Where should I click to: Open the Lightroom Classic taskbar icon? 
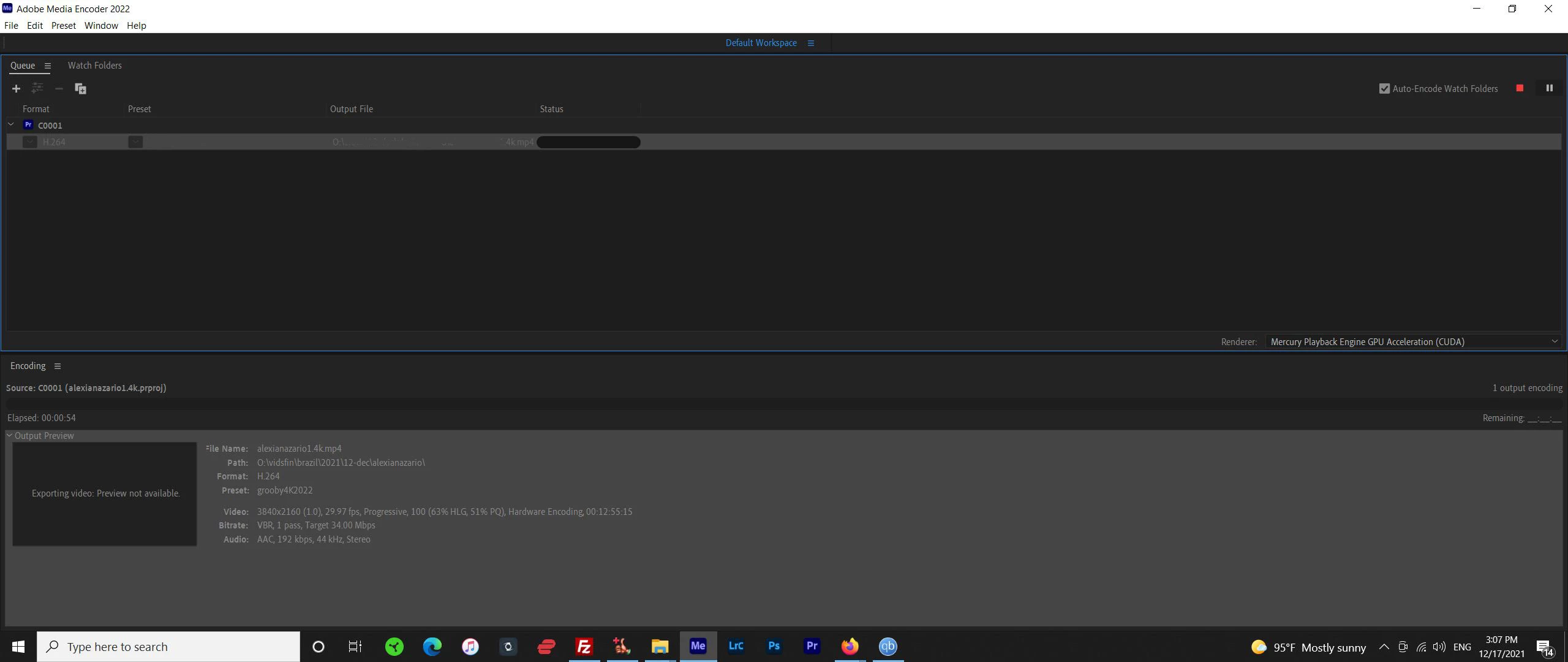[x=736, y=646]
